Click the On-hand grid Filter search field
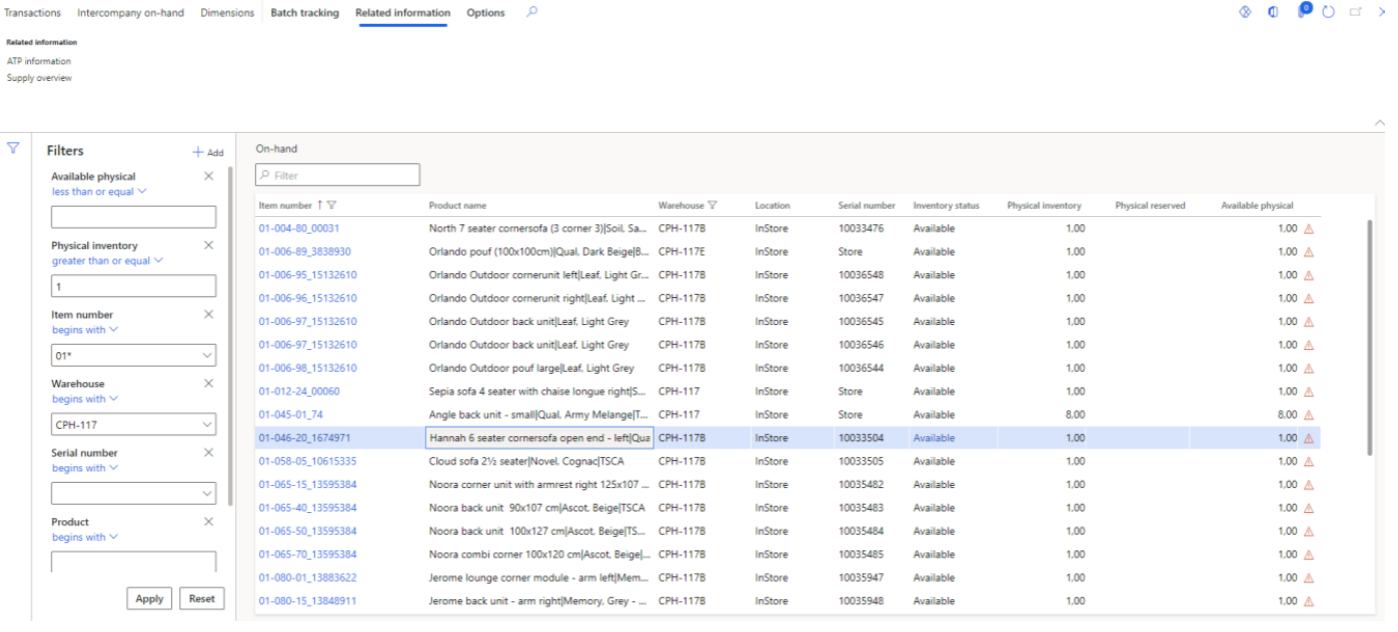The width and height of the screenshot is (1398, 632). 337,175
